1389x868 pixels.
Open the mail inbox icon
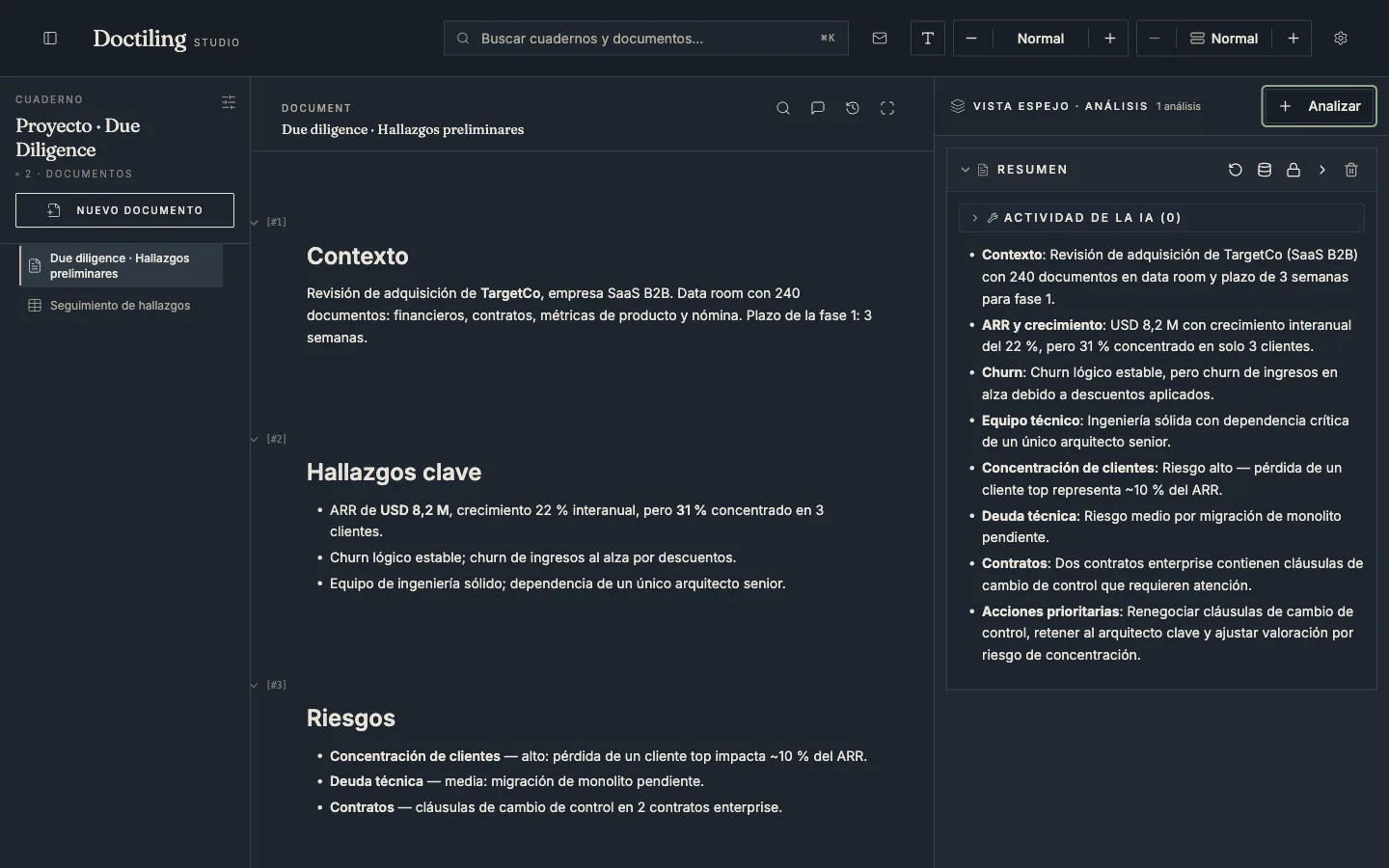pos(880,39)
